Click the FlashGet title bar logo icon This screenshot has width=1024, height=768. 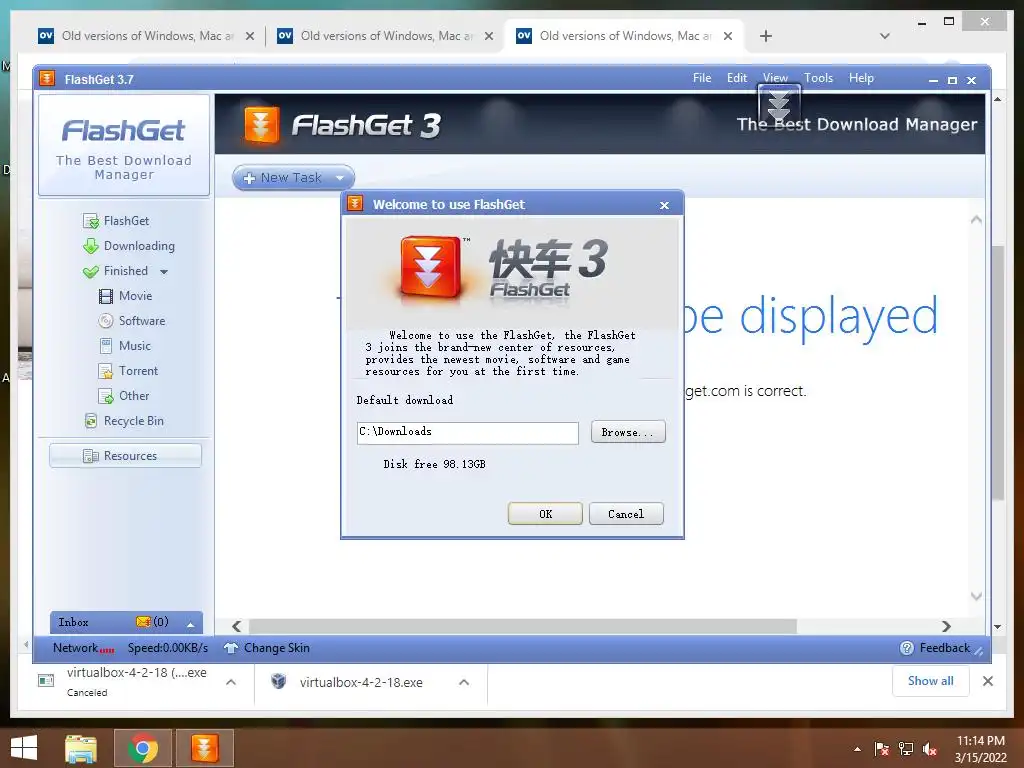47,79
